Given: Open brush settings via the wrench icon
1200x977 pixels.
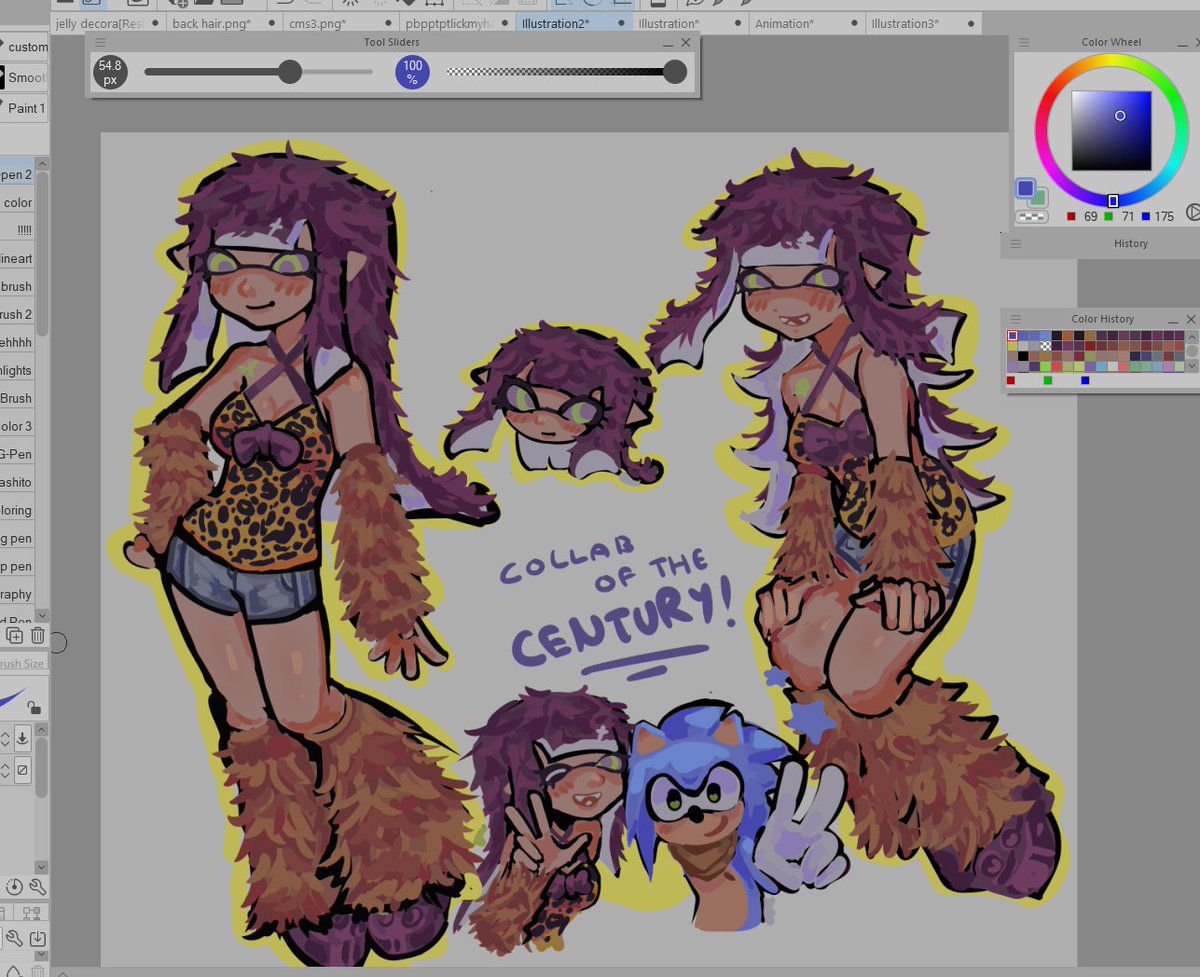Looking at the screenshot, I should (x=37, y=887).
